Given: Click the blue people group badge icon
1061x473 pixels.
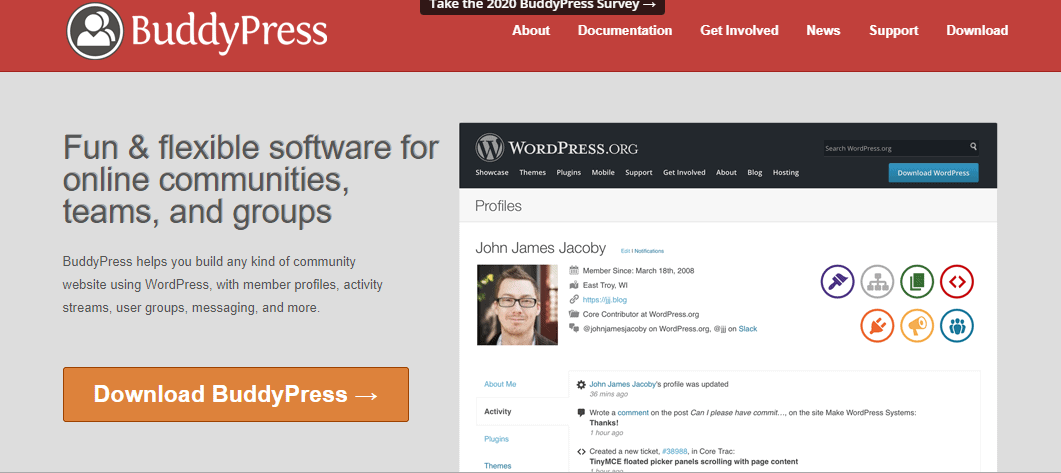Looking at the screenshot, I should (957, 325).
